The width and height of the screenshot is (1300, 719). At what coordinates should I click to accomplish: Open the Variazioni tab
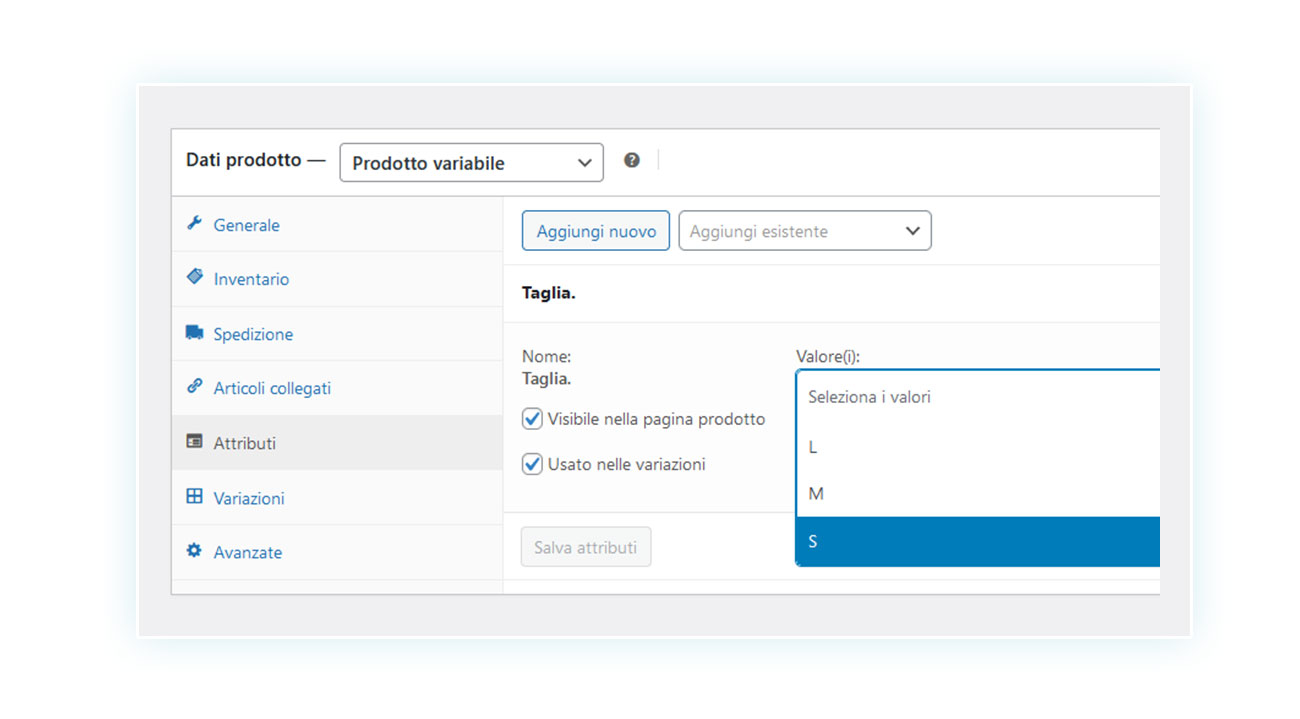coord(337,498)
